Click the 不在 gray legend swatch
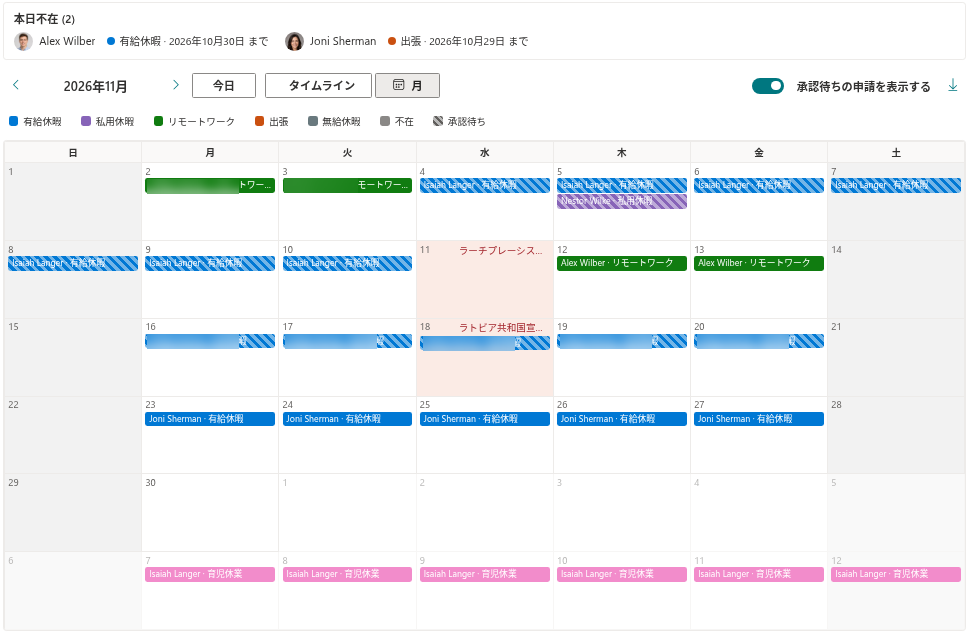Viewport: 975px width, 633px height. click(x=385, y=121)
